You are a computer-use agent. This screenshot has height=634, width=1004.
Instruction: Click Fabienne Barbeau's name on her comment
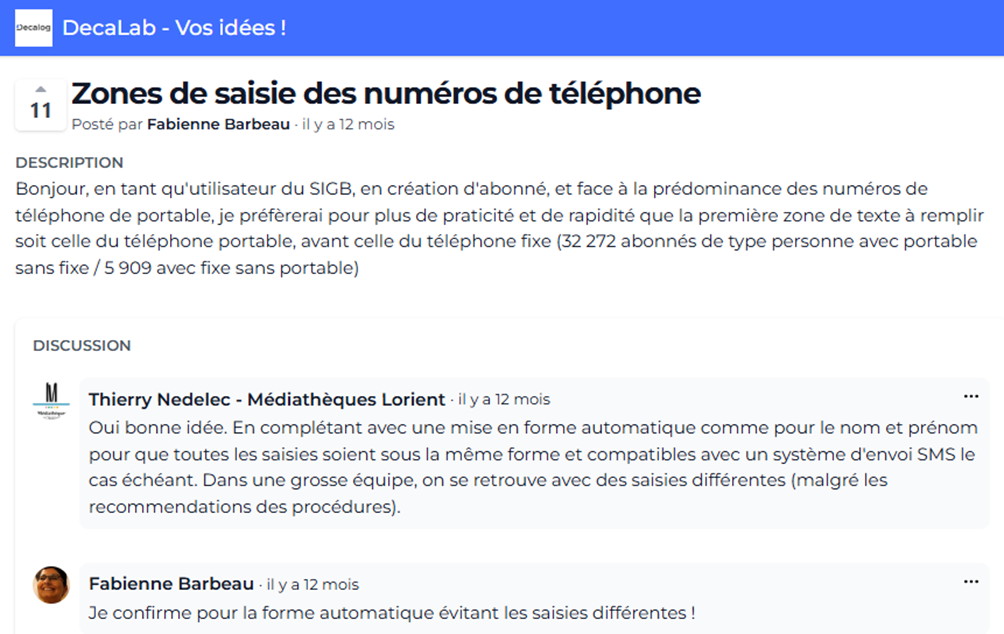pos(171,584)
